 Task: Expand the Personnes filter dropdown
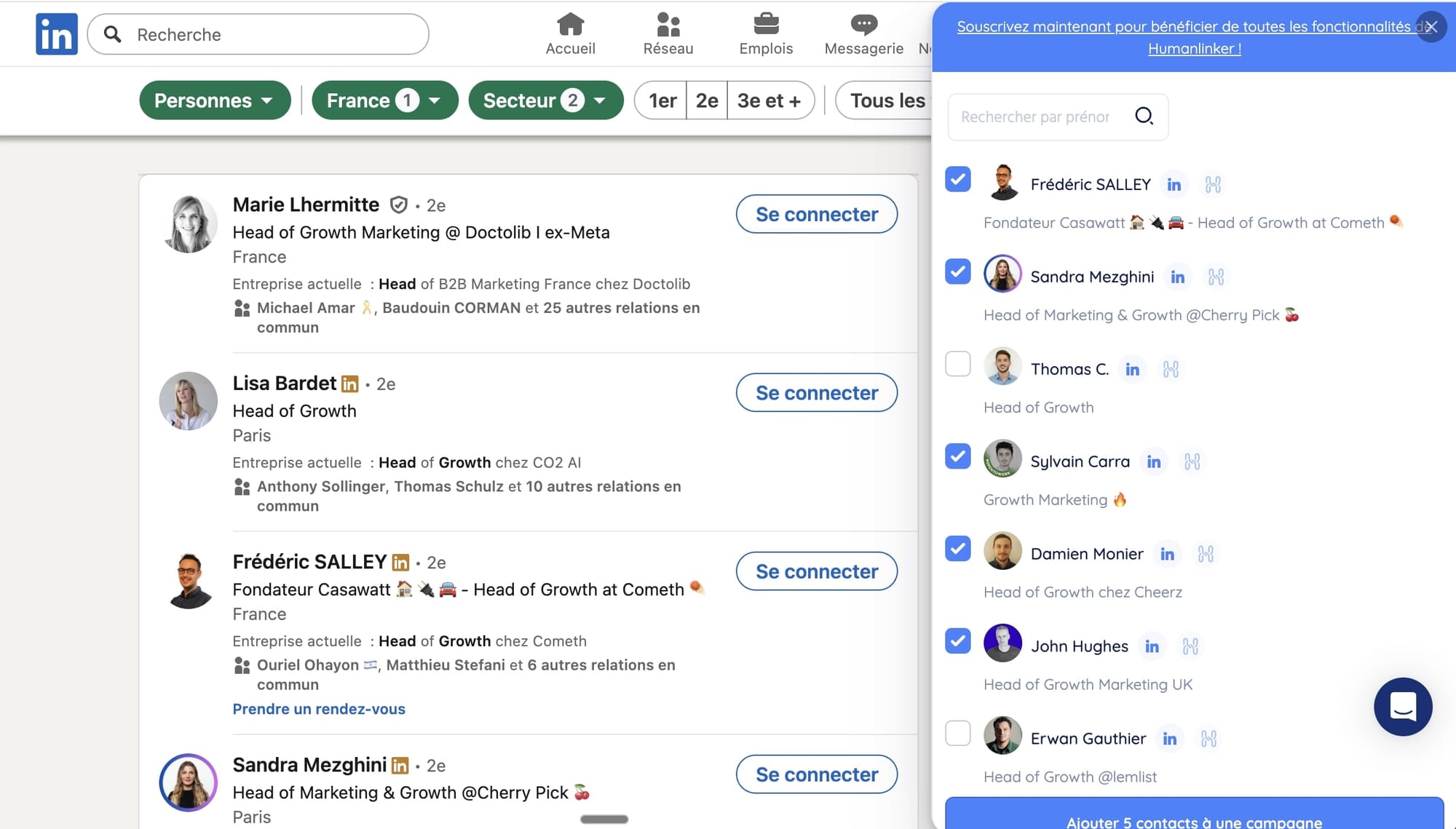coord(214,100)
